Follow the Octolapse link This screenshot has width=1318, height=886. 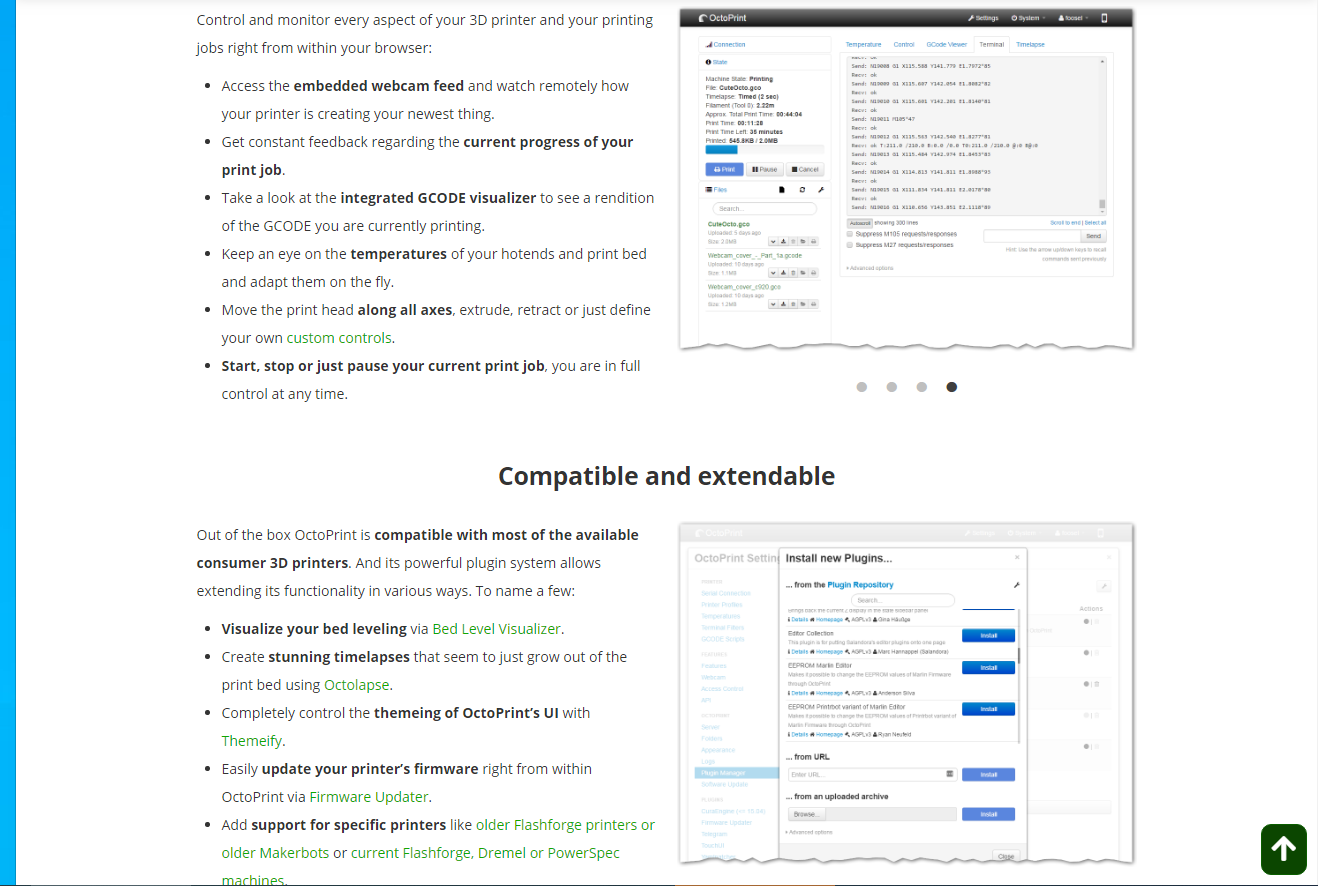pyautogui.click(x=356, y=685)
